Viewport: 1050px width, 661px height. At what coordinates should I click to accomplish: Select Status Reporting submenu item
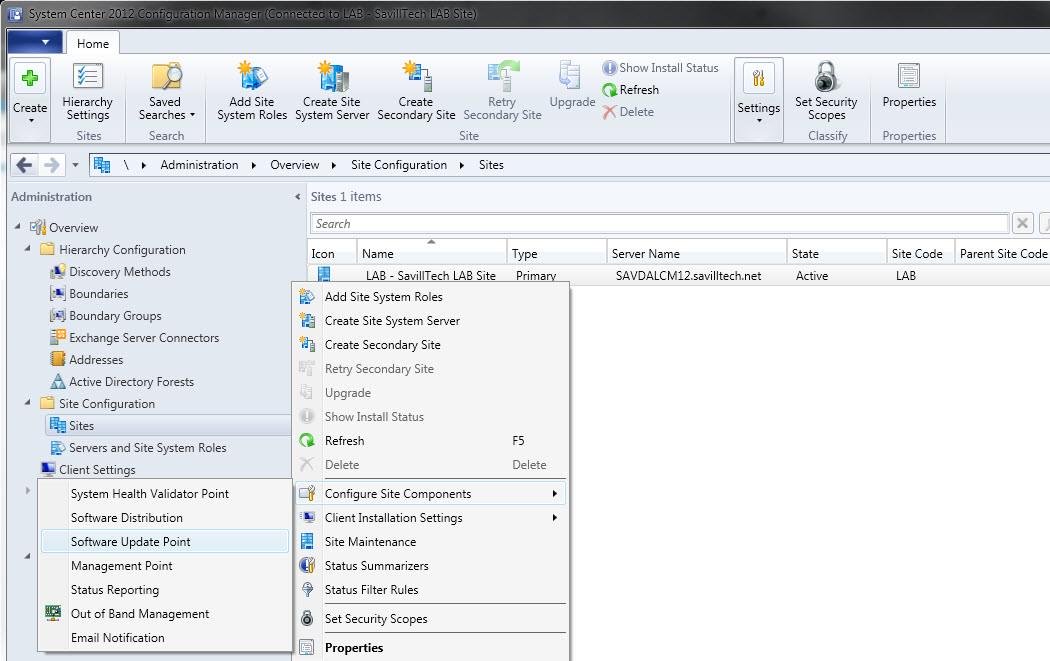(165, 590)
